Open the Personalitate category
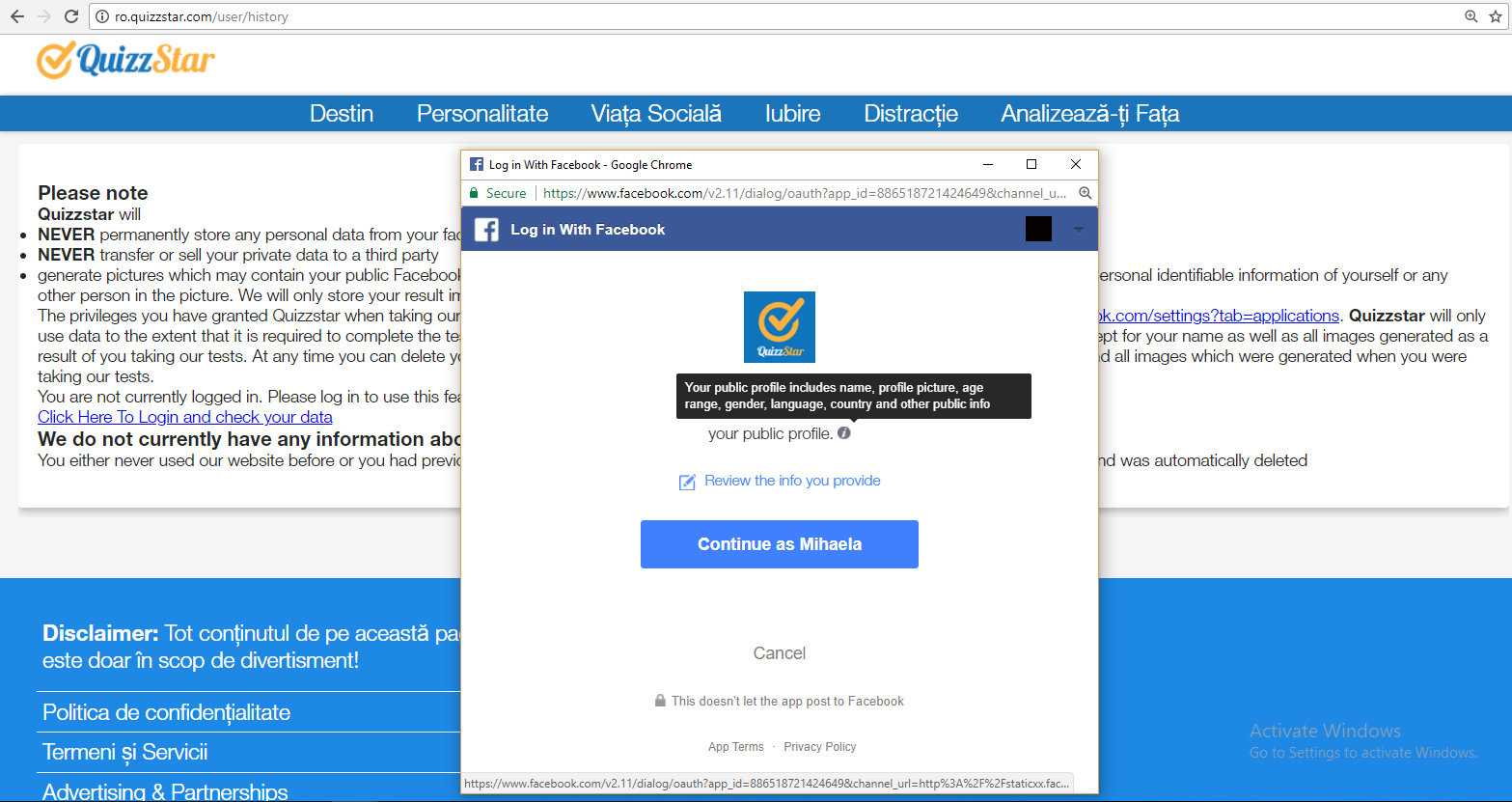The width and height of the screenshot is (1512, 802). pyautogui.click(x=482, y=114)
